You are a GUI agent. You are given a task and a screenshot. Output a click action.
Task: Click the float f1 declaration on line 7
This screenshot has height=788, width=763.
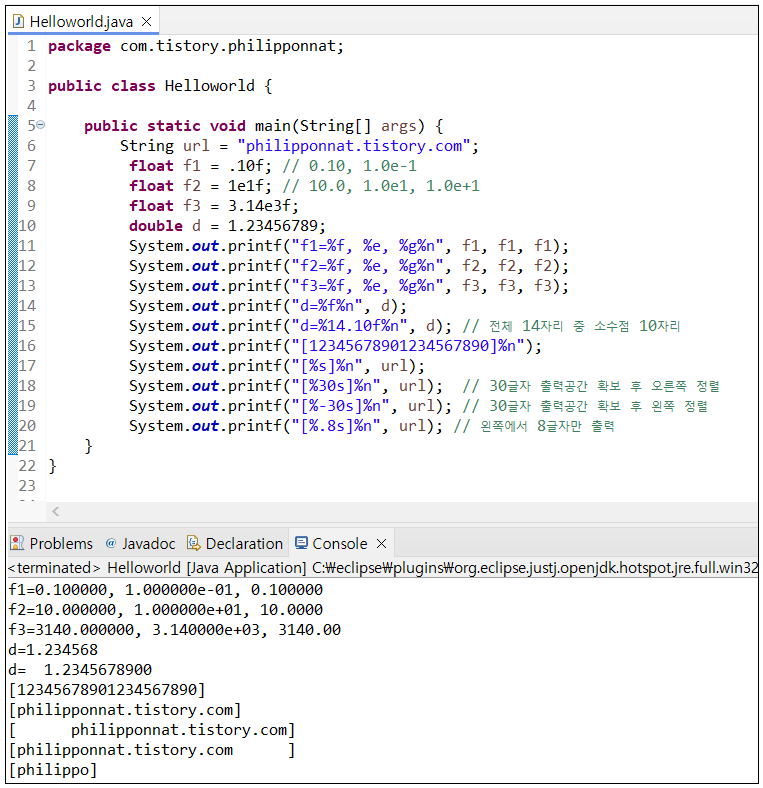click(x=200, y=166)
